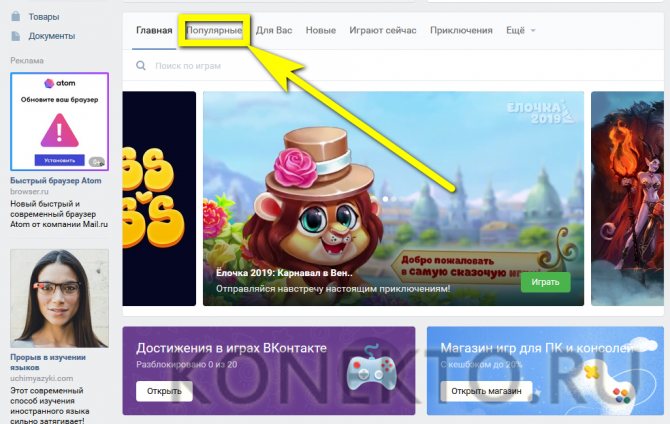Click the woman with glasses ad photo
The image size is (670, 424).
59,298
